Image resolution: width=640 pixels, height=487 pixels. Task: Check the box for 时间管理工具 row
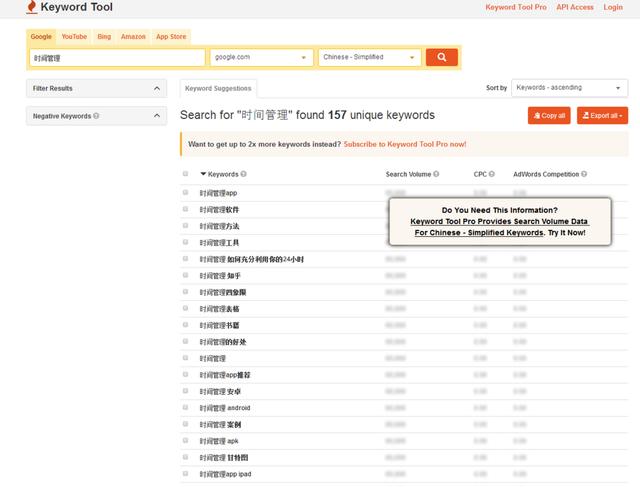185,242
